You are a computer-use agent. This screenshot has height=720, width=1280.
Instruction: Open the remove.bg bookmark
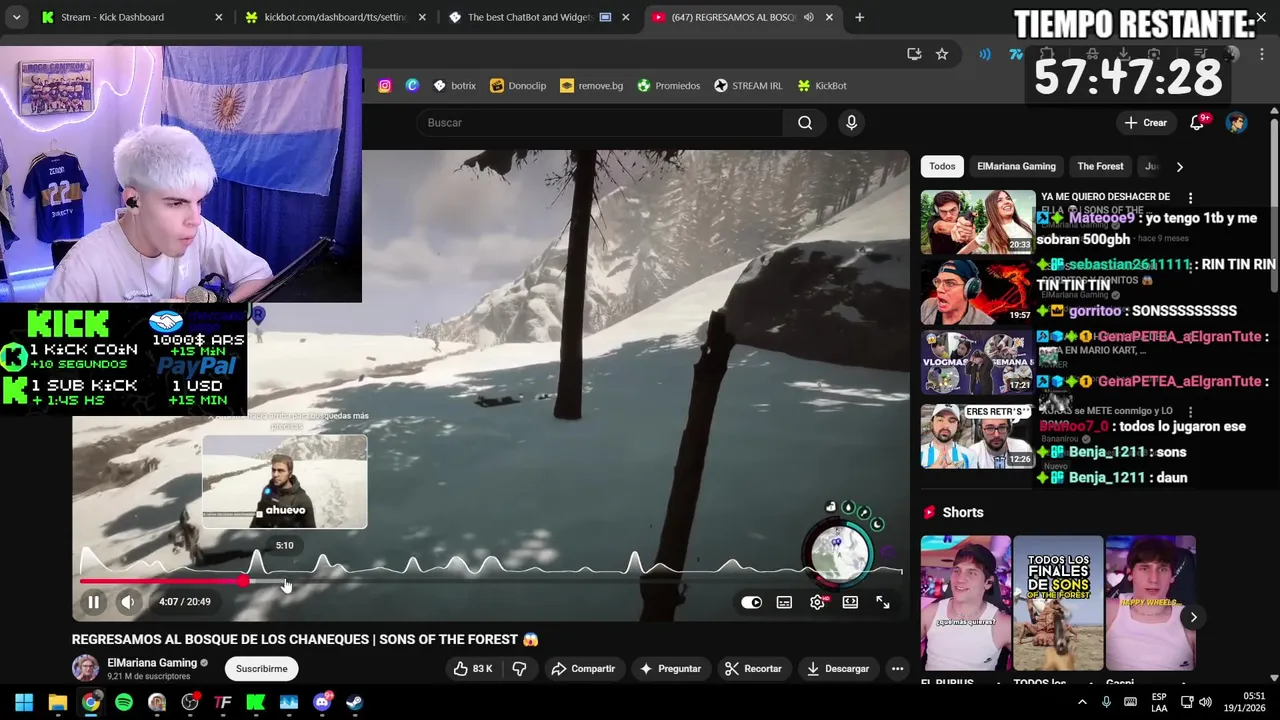point(591,86)
